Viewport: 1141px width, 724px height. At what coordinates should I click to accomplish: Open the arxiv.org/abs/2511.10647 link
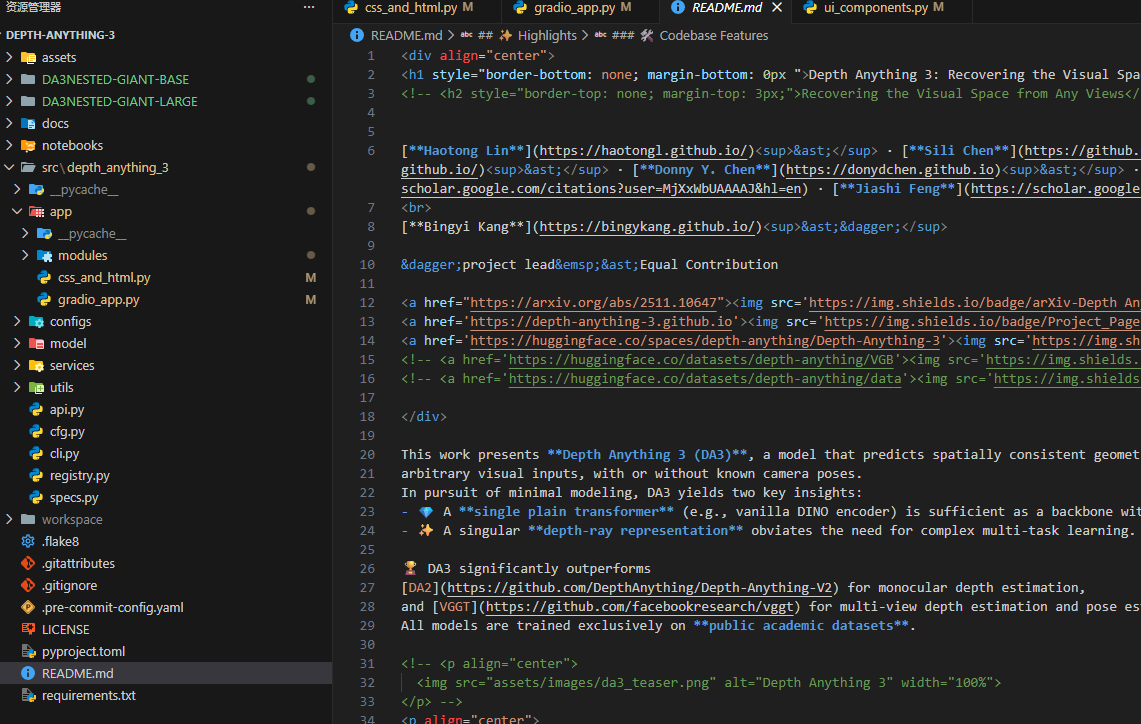coord(597,303)
